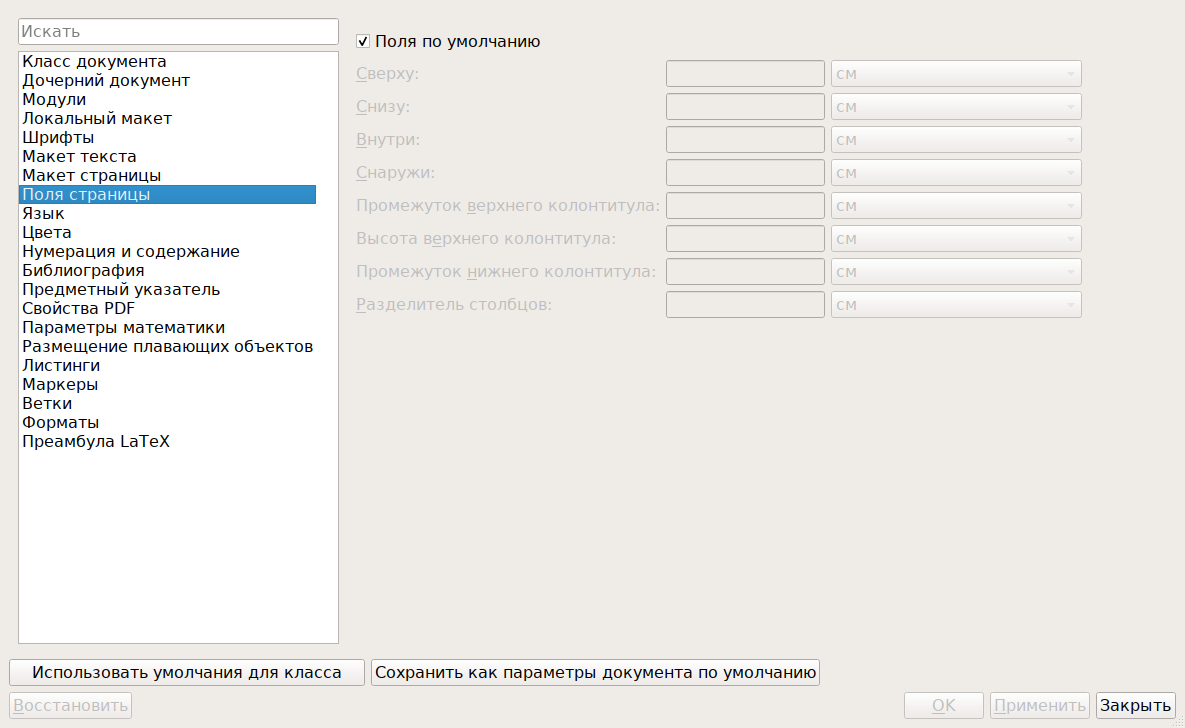The height and width of the screenshot is (728, 1185).
Task: Uncheck the "Поля по умолчанию" checkbox
Action: pyautogui.click(x=363, y=42)
